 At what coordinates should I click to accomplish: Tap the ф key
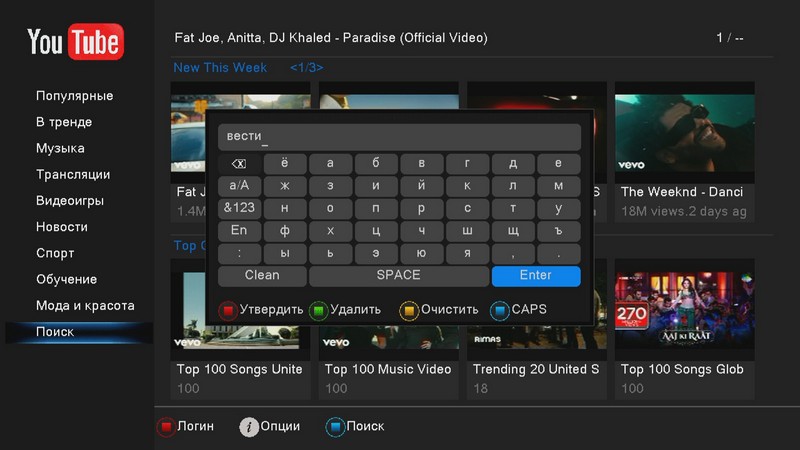click(x=285, y=231)
